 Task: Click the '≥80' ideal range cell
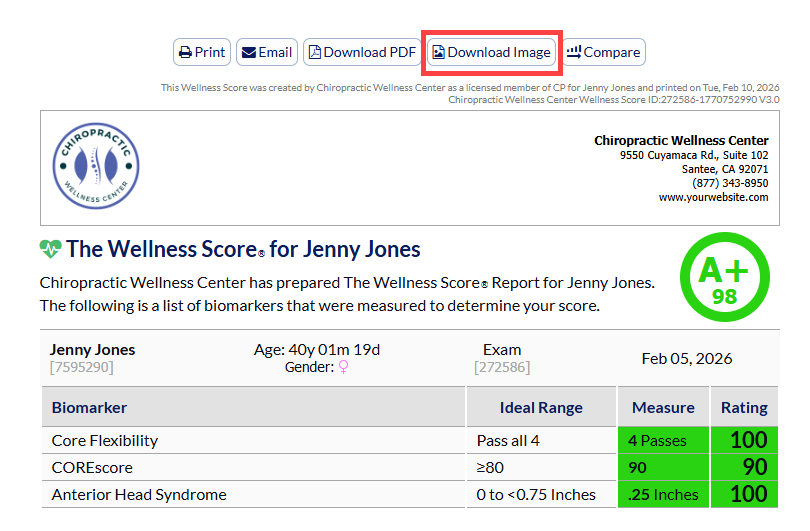pos(541,467)
